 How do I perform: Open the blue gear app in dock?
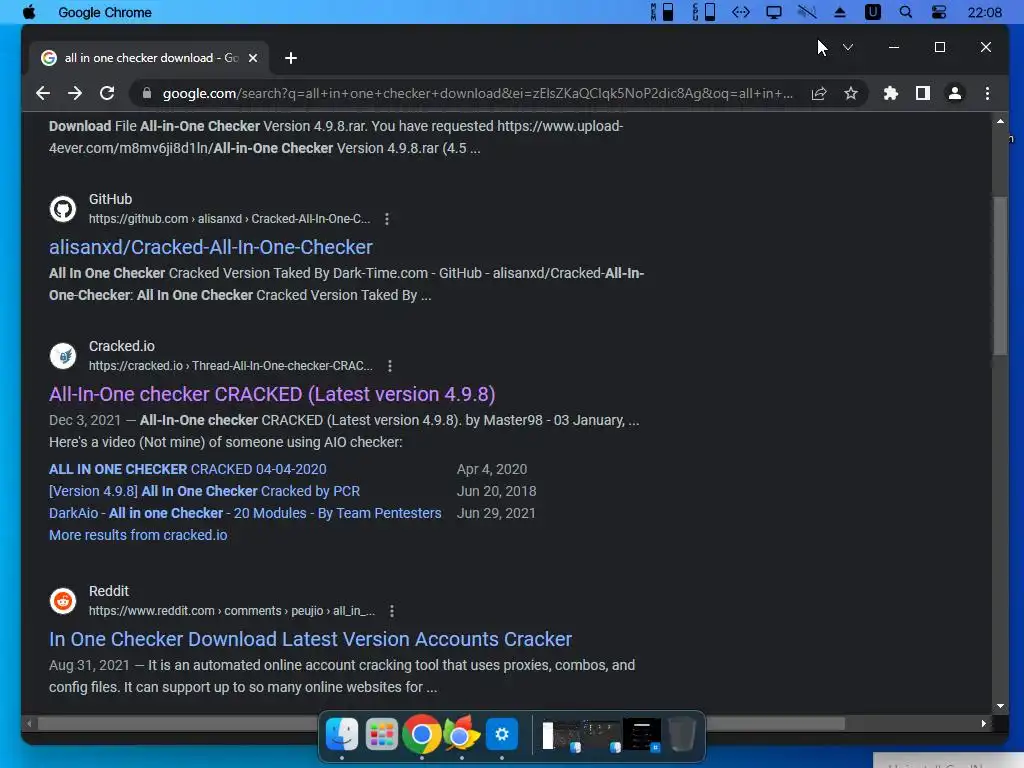coord(502,735)
